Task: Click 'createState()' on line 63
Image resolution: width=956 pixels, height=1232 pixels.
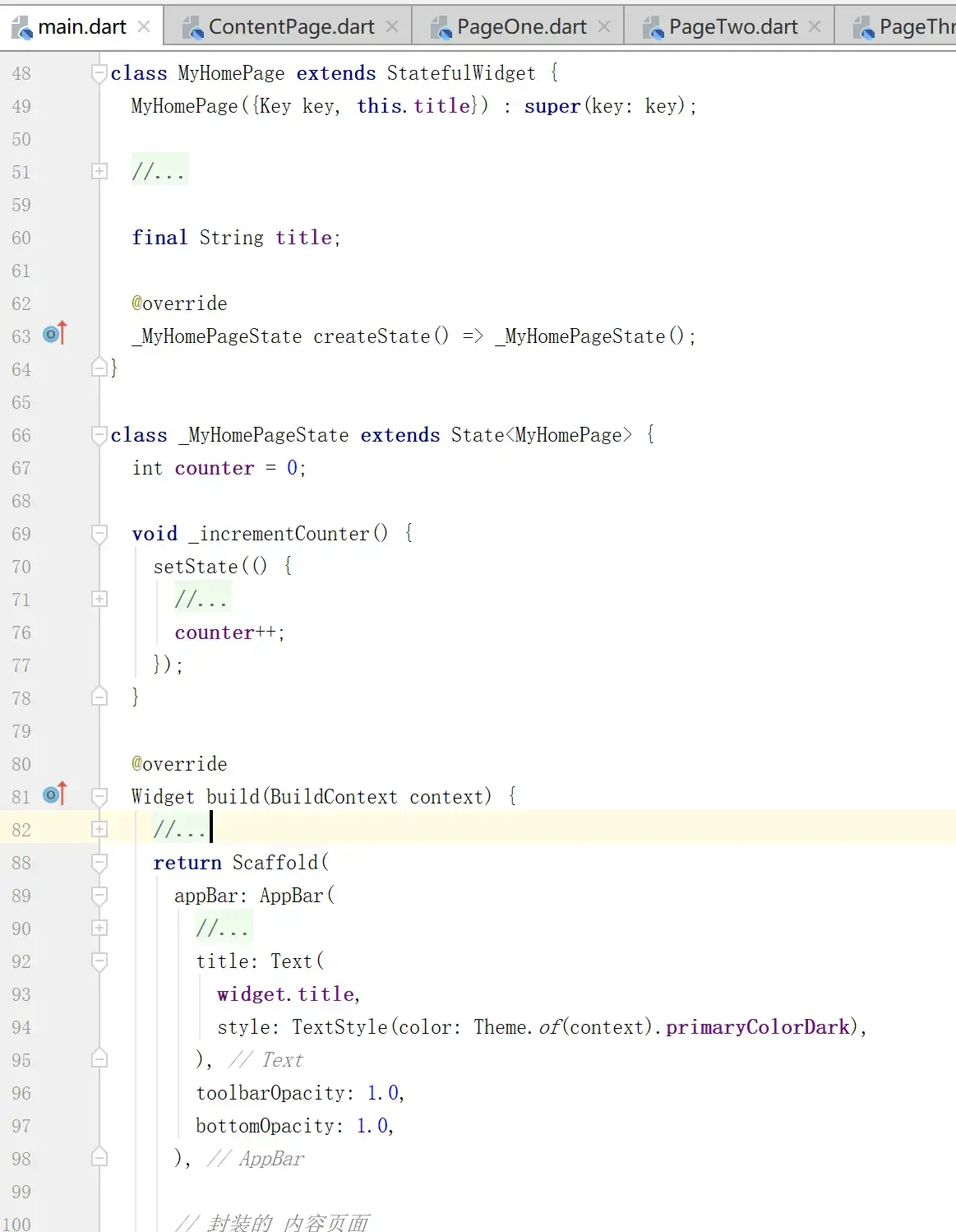Action: point(381,336)
